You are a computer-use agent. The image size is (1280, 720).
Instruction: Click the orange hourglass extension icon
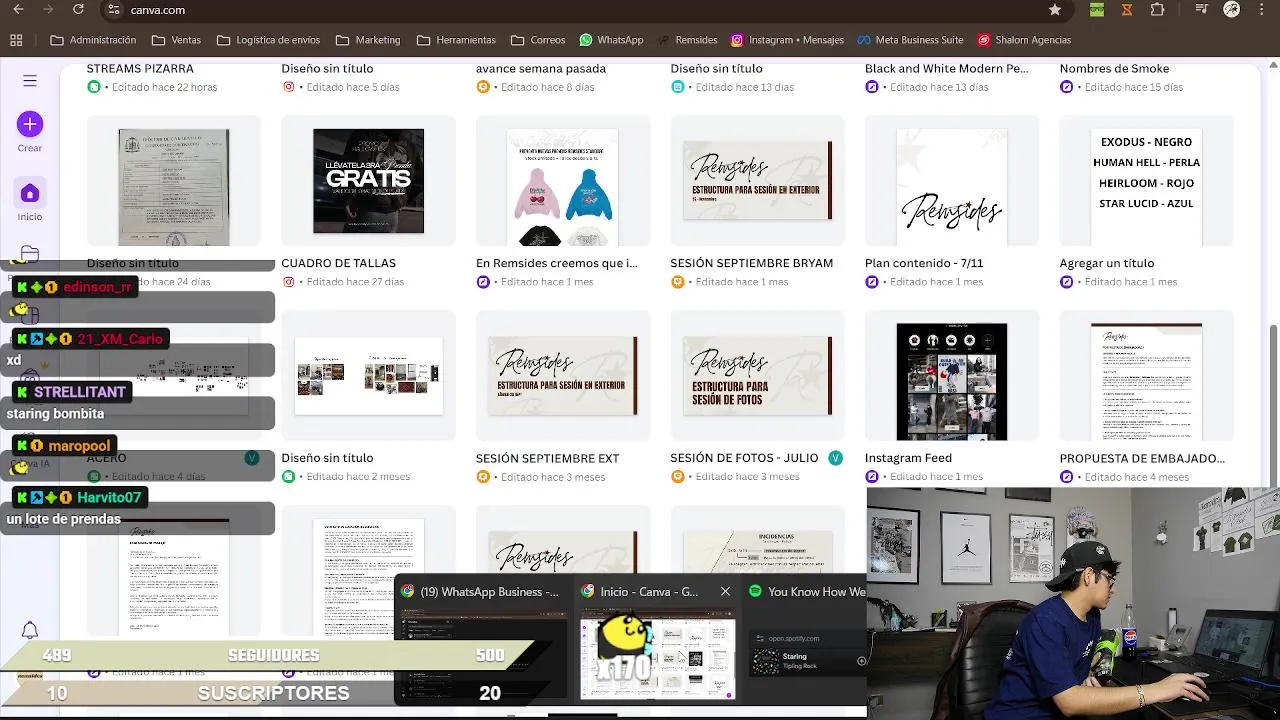[1127, 10]
